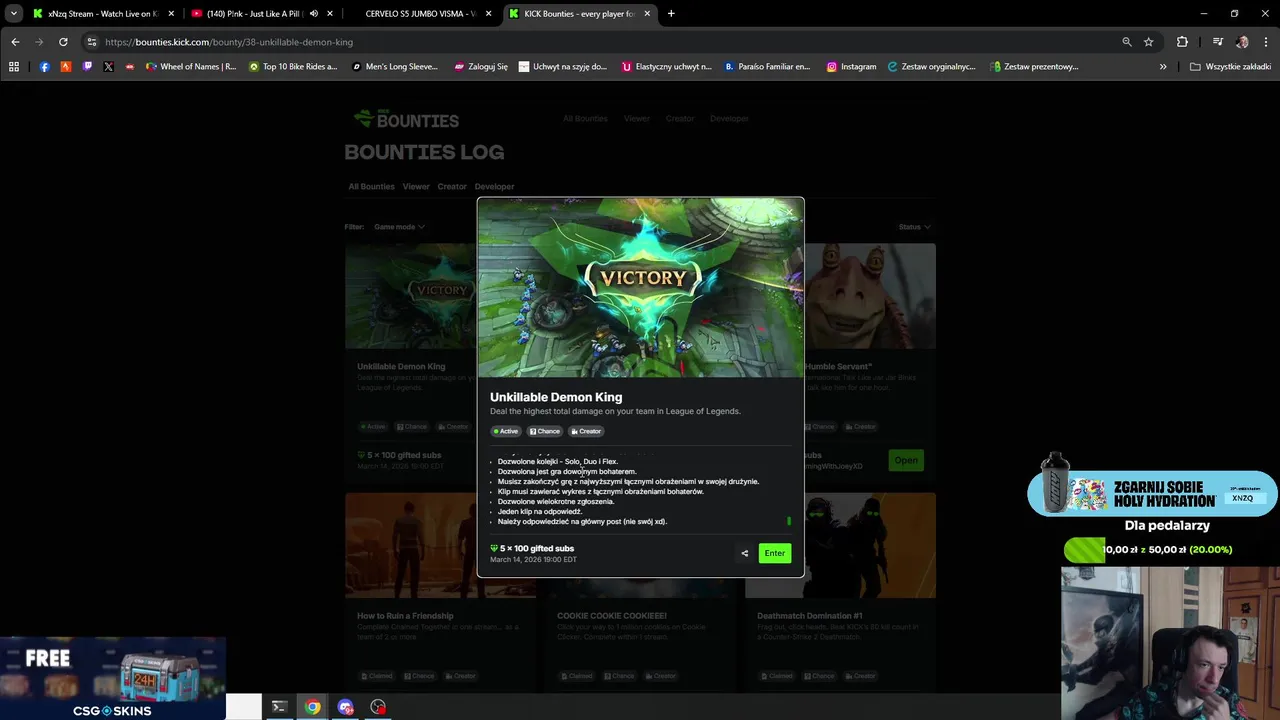1280x720 pixels.
Task: Click the address bar URL field
Action: (x=600, y=42)
